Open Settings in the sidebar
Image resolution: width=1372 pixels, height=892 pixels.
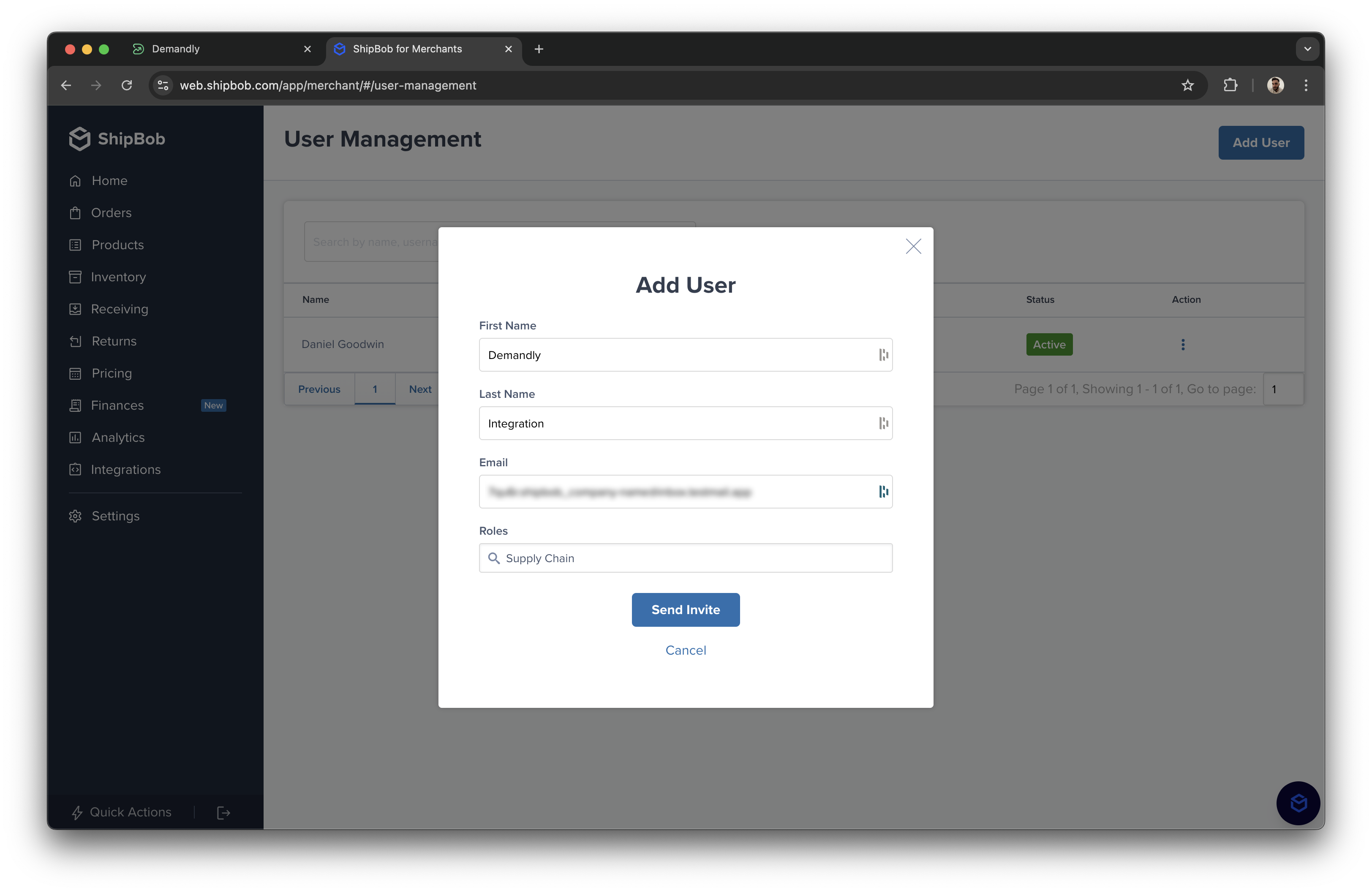click(x=115, y=516)
